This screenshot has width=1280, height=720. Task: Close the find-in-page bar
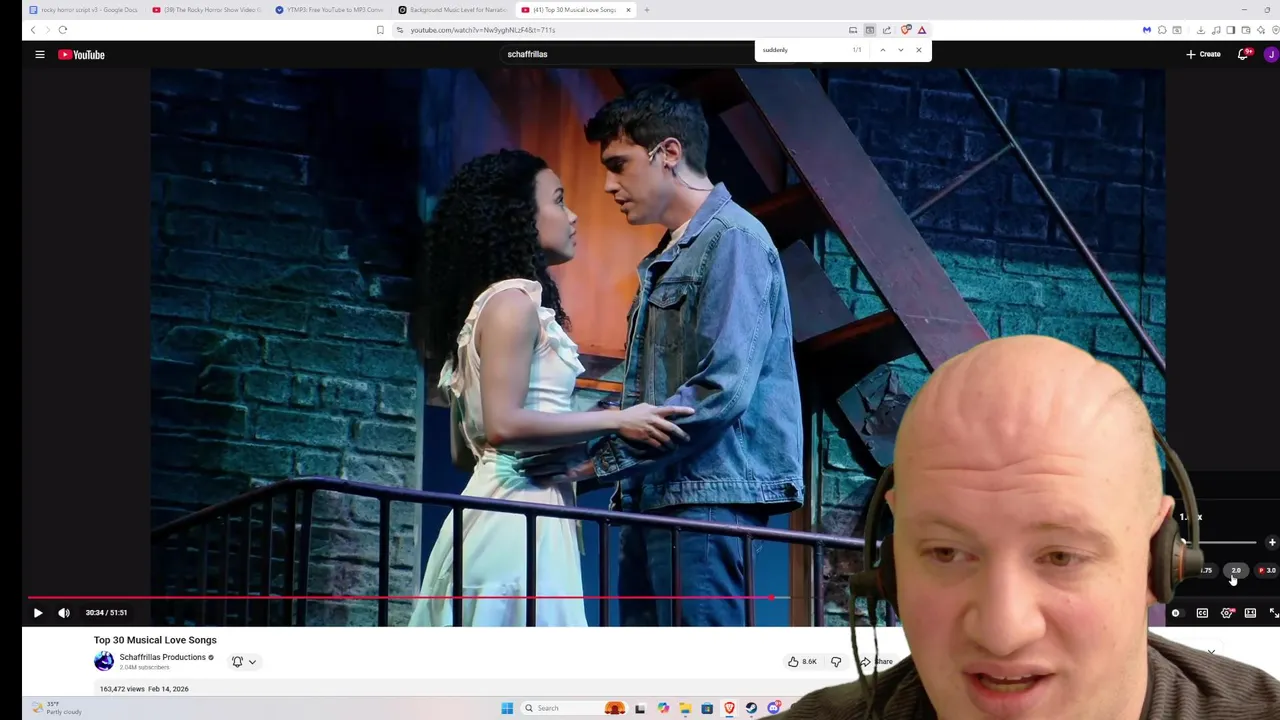pyautogui.click(x=918, y=50)
